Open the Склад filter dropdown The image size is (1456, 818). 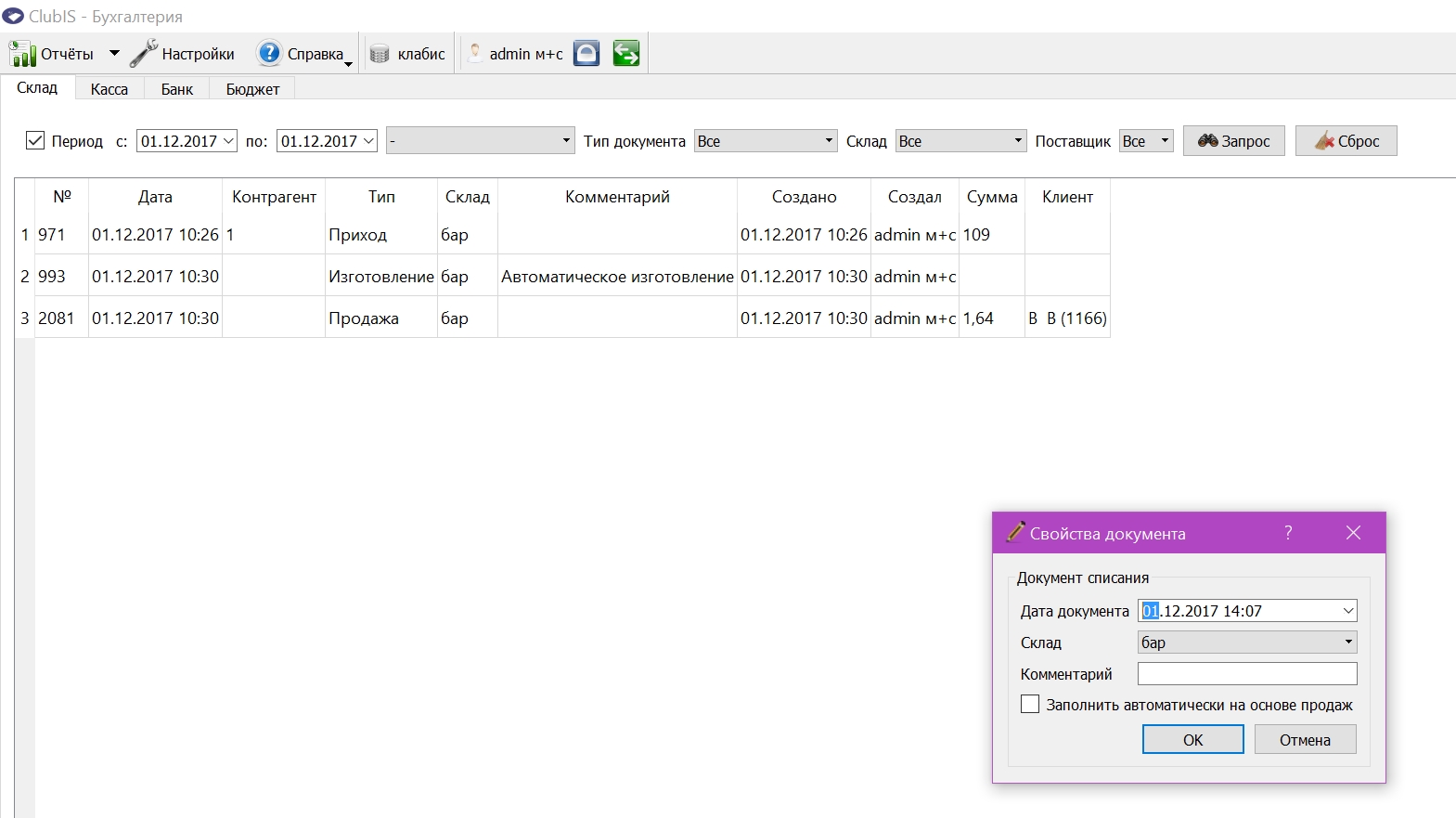tap(961, 141)
